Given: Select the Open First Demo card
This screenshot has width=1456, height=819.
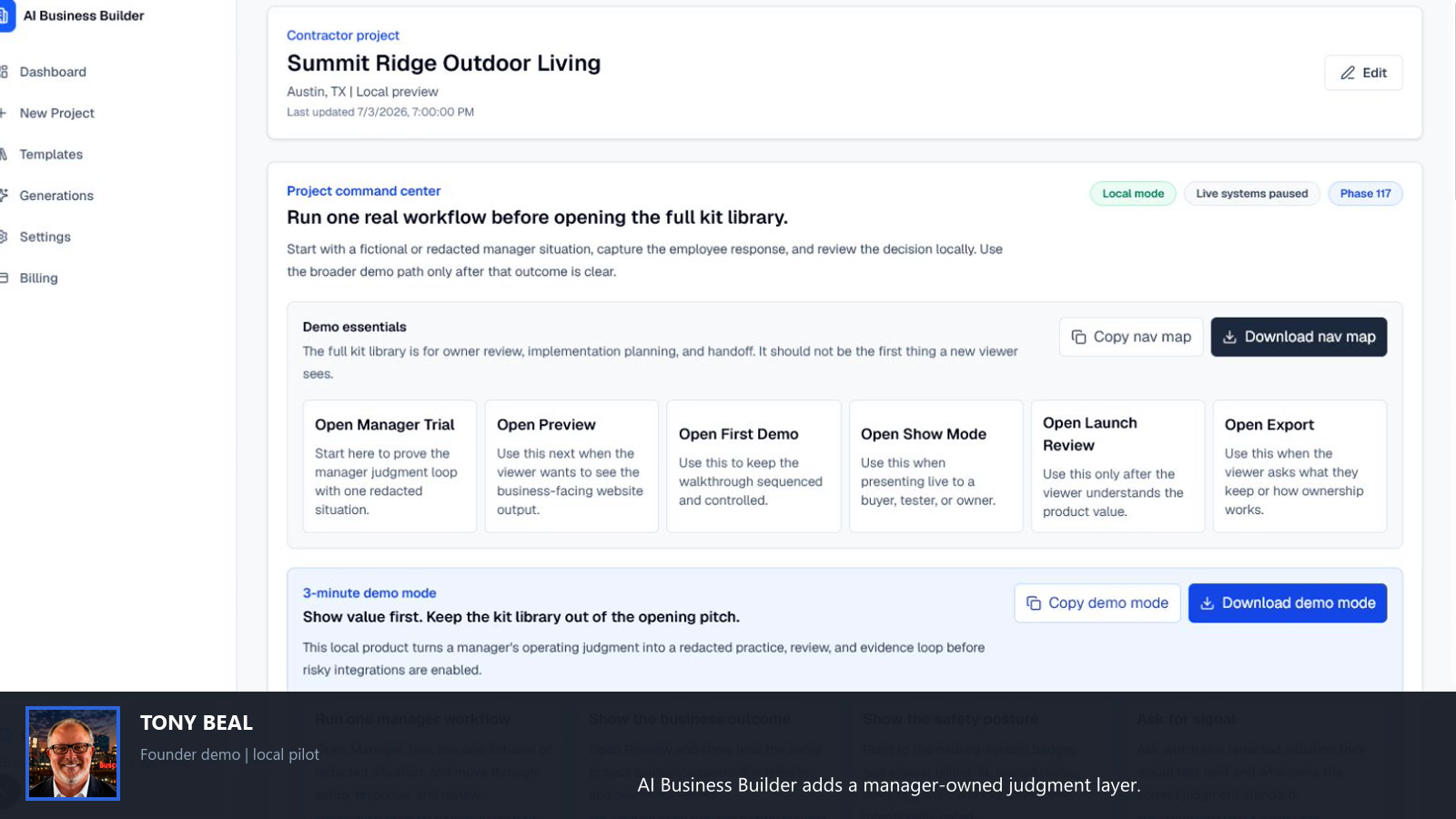Looking at the screenshot, I should (753, 466).
